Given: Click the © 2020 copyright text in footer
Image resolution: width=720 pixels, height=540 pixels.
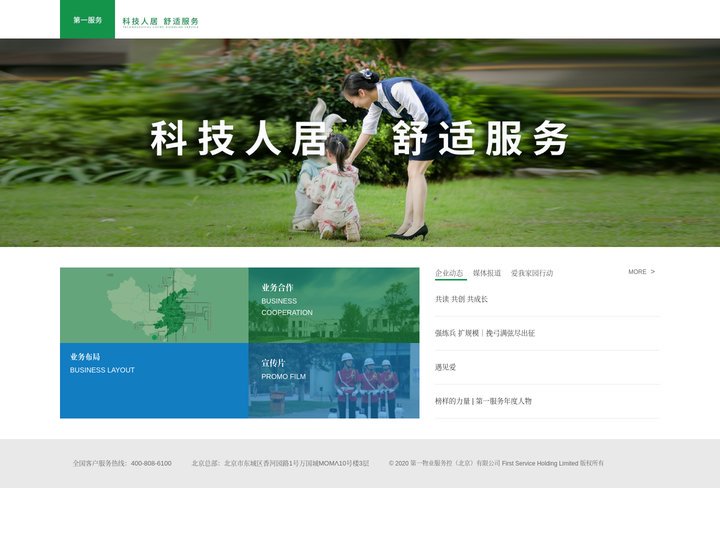Looking at the screenshot, I should pos(496,463).
